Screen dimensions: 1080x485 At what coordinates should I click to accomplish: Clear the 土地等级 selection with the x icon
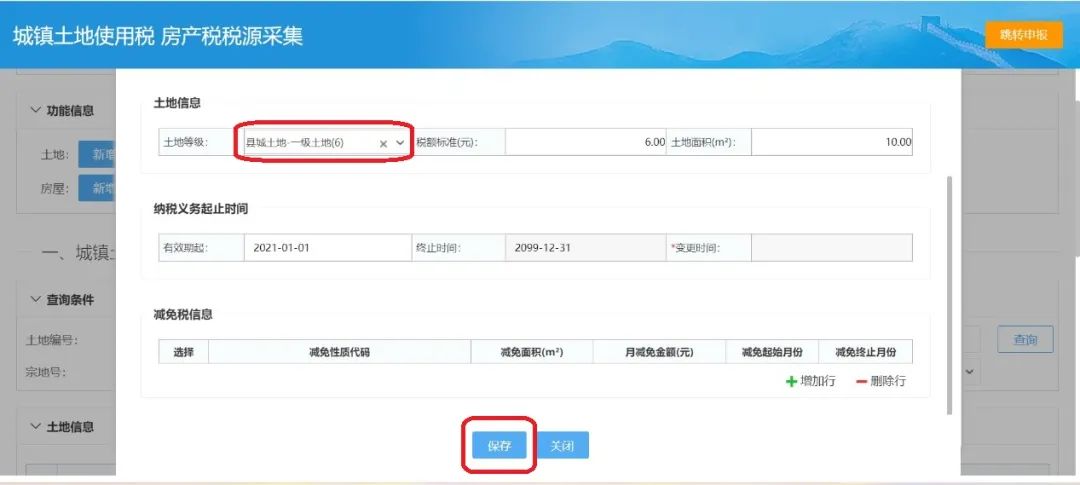tap(384, 143)
